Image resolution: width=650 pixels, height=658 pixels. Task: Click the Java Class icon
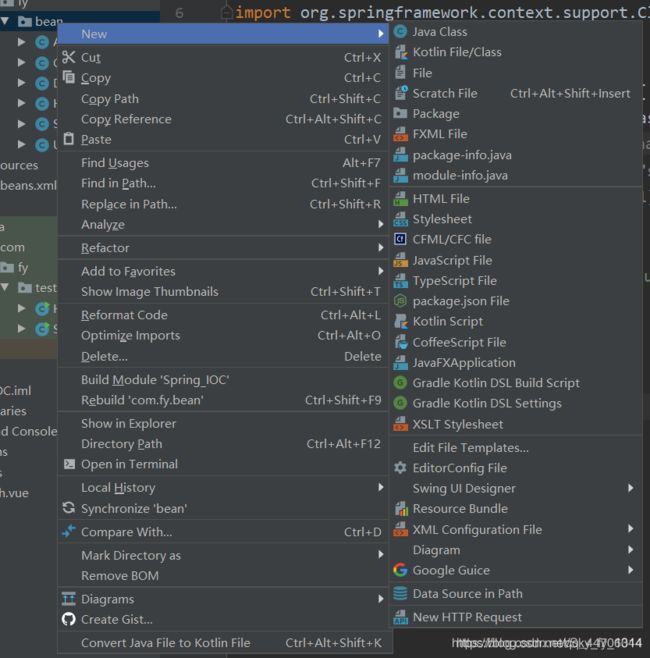[401, 31]
